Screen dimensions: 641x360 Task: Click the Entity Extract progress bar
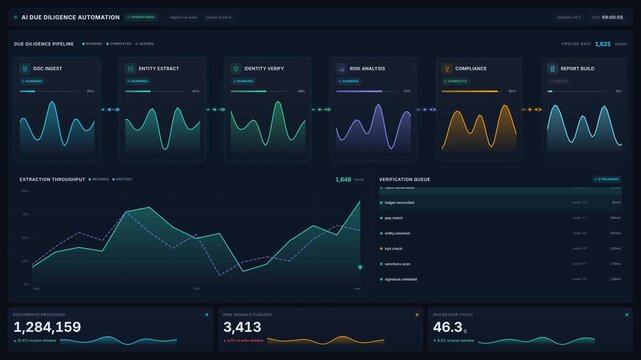156,92
